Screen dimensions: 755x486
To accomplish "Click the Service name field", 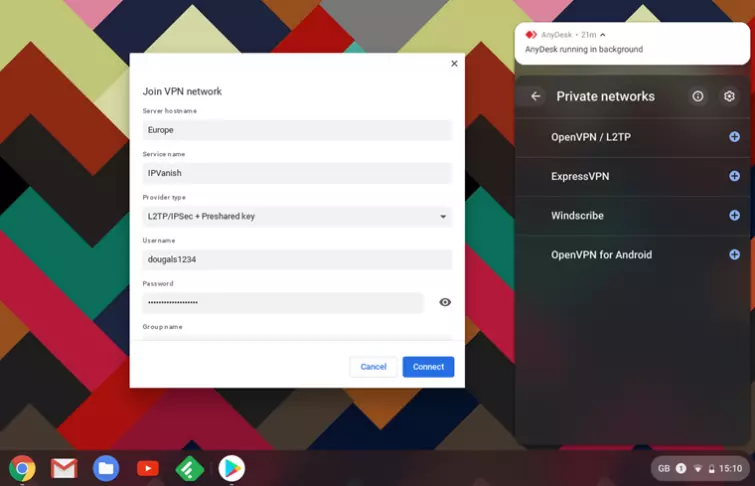I will (x=297, y=173).
